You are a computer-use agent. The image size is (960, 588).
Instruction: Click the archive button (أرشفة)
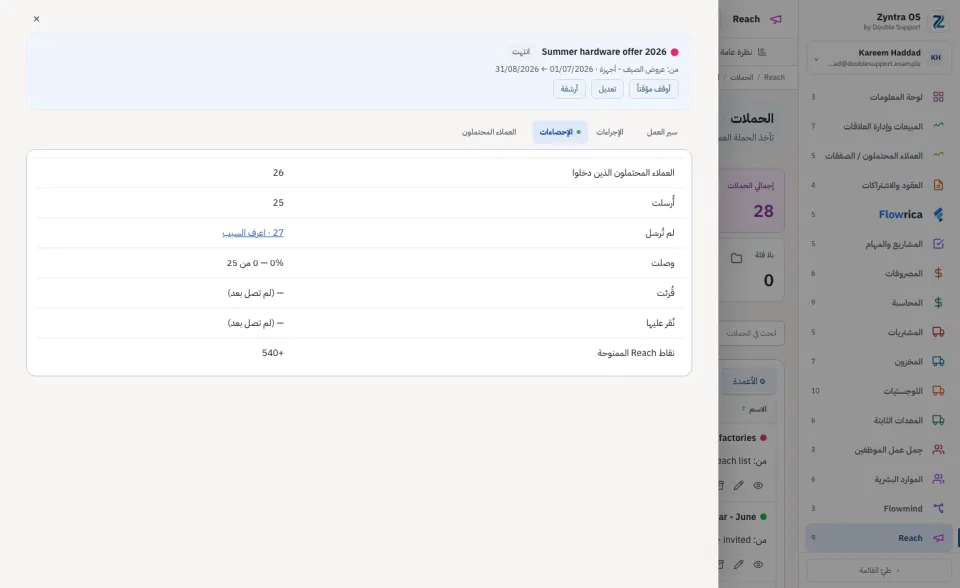click(x=569, y=89)
